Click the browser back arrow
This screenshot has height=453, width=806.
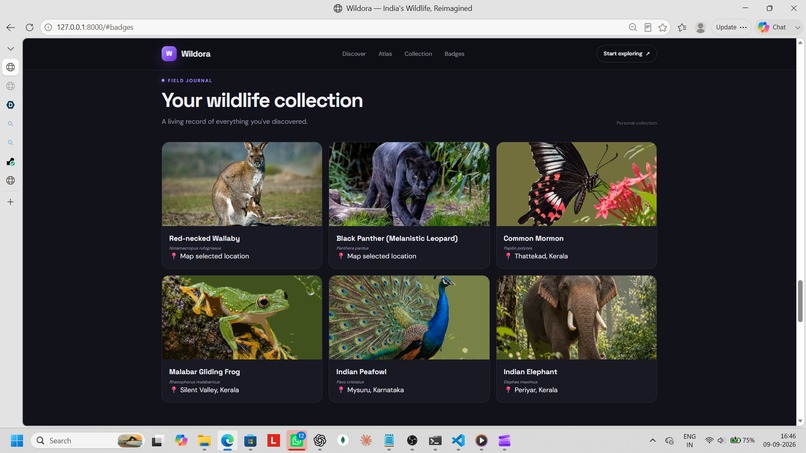(x=10, y=27)
